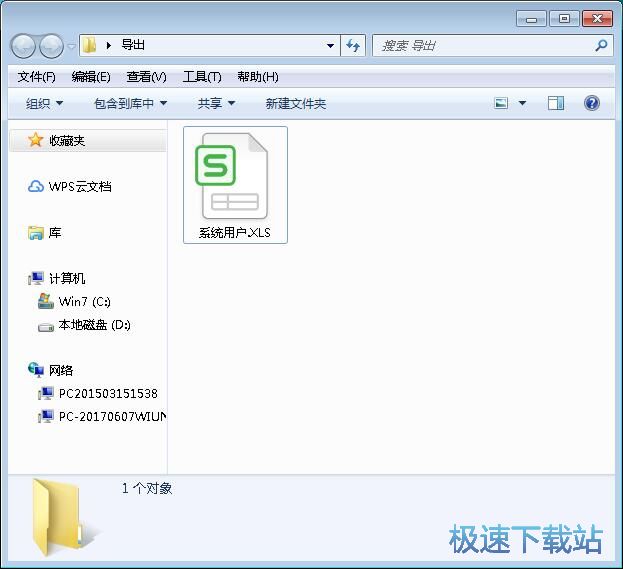
Task: Open network computer PC-20170607WIUN
Action: pos(112,416)
